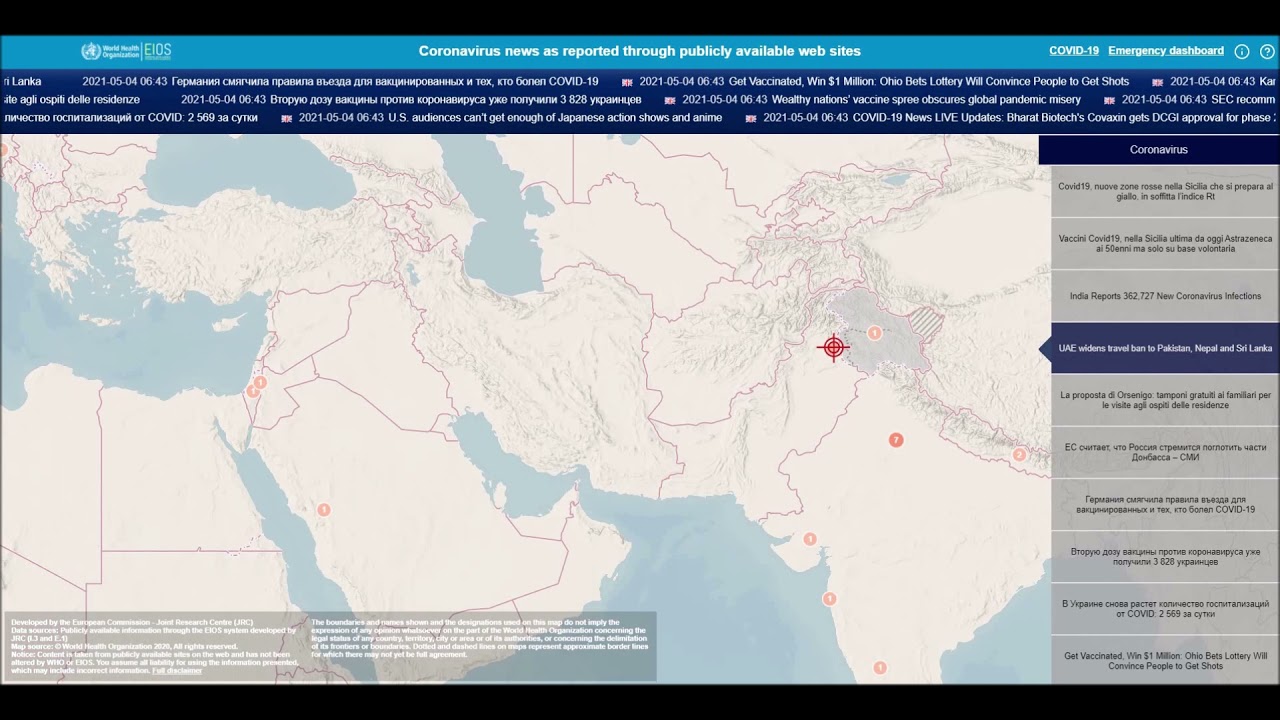
Task: Select UAE widens travel ban news item
Action: click(1165, 348)
